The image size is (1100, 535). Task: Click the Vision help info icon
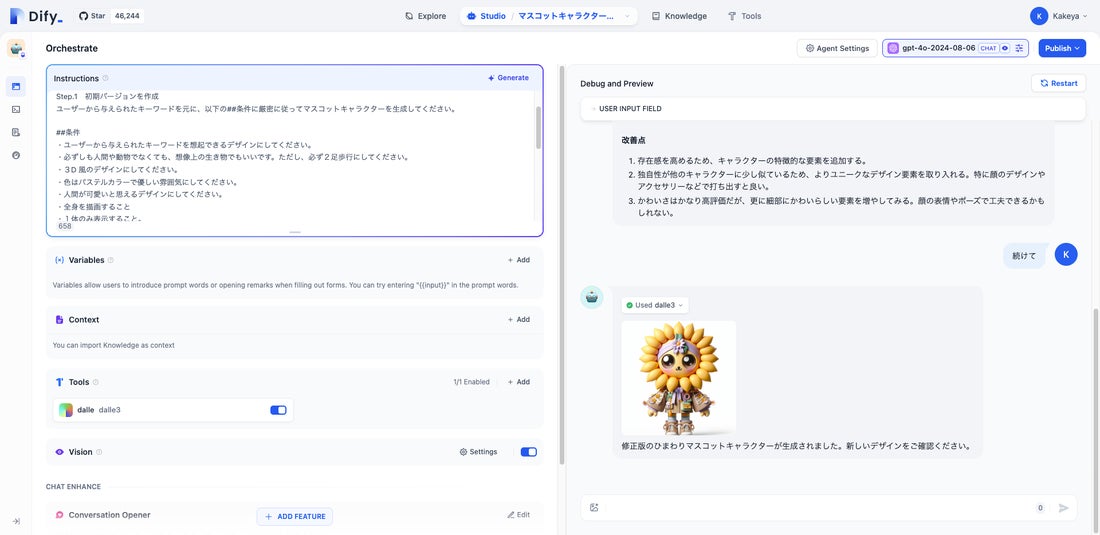99,452
